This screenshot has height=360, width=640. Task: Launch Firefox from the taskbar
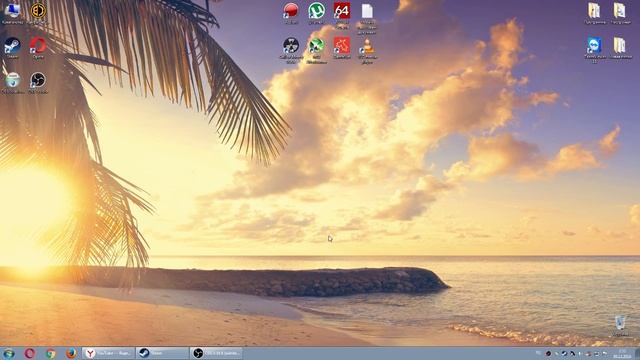(71, 353)
